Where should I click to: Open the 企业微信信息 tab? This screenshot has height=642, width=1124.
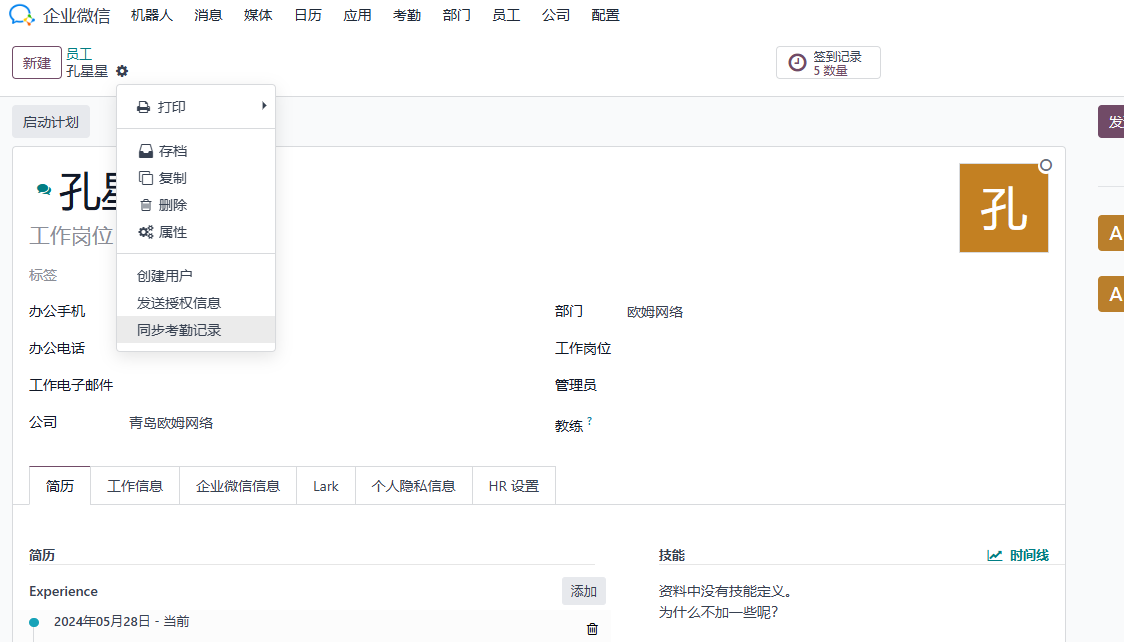(238, 486)
